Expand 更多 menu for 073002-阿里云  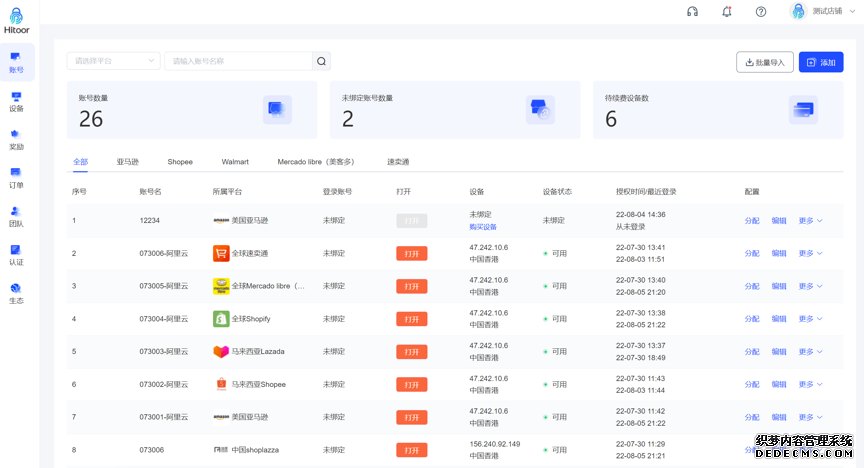coord(811,384)
